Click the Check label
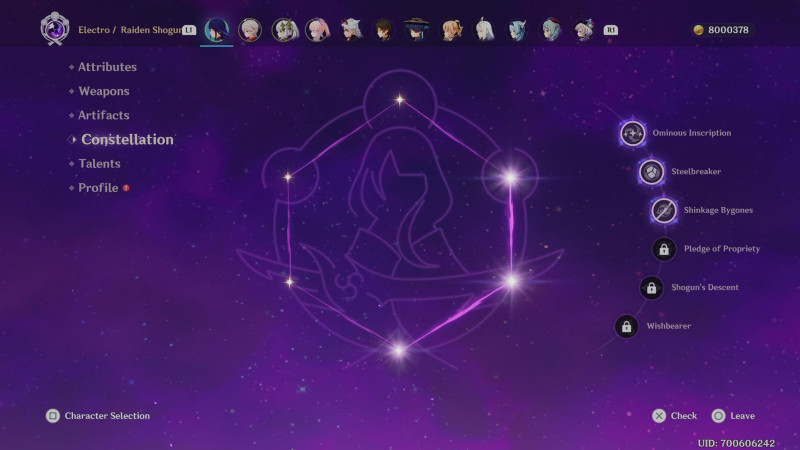Viewport: 800px width, 450px height. 684,416
